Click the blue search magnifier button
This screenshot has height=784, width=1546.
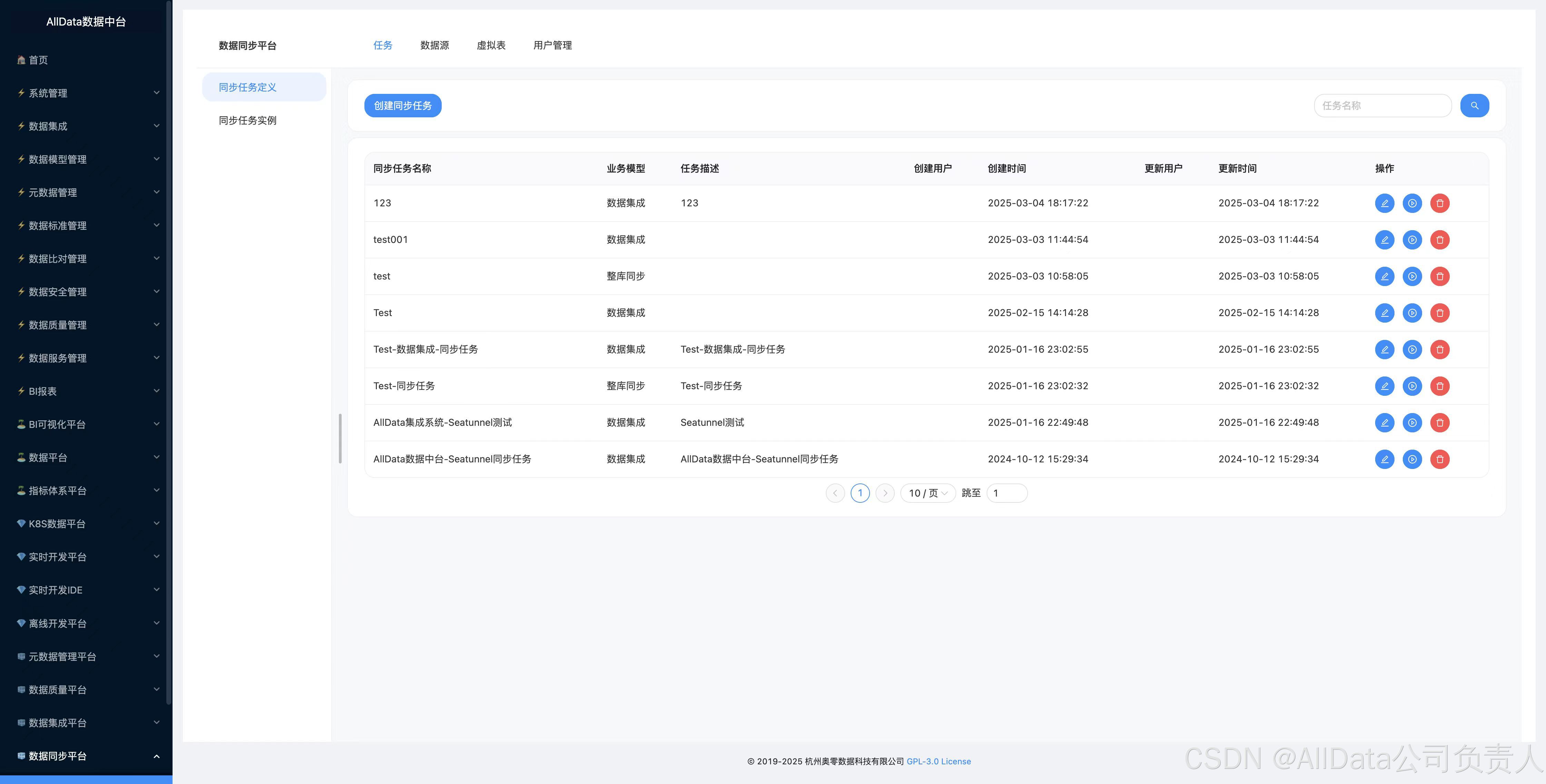(1474, 106)
